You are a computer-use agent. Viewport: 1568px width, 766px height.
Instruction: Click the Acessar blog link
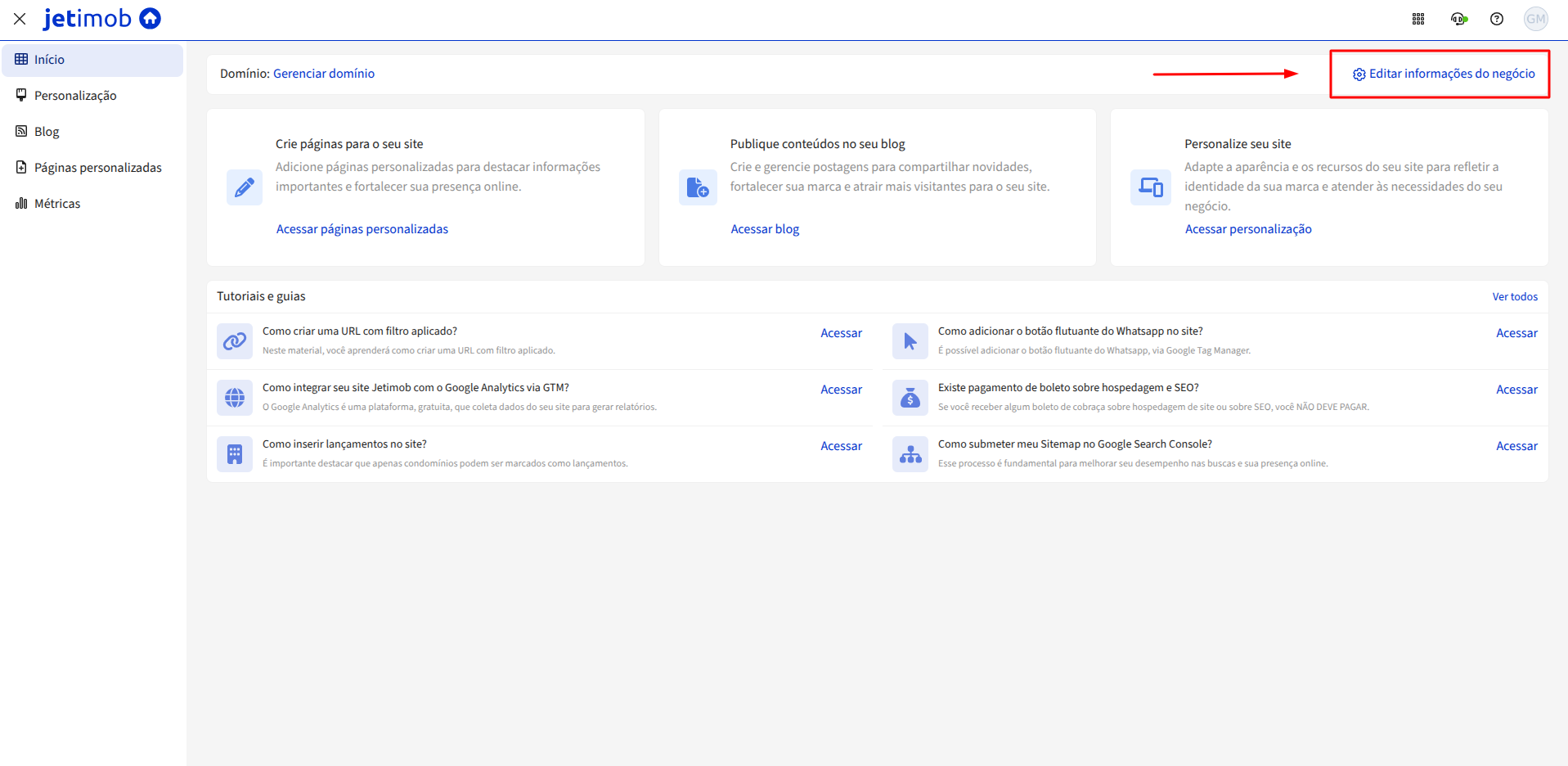coord(765,229)
